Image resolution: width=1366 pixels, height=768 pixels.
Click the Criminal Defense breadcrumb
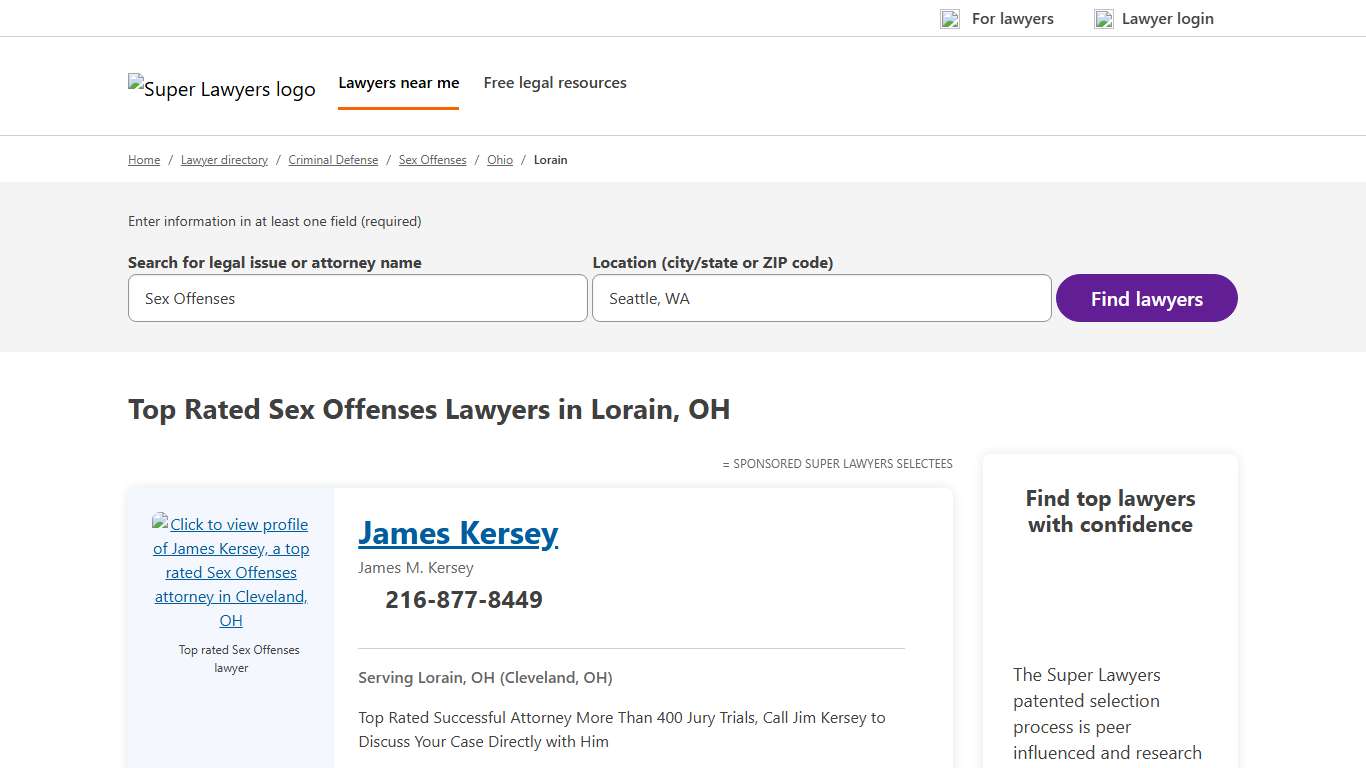pyautogui.click(x=333, y=159)
